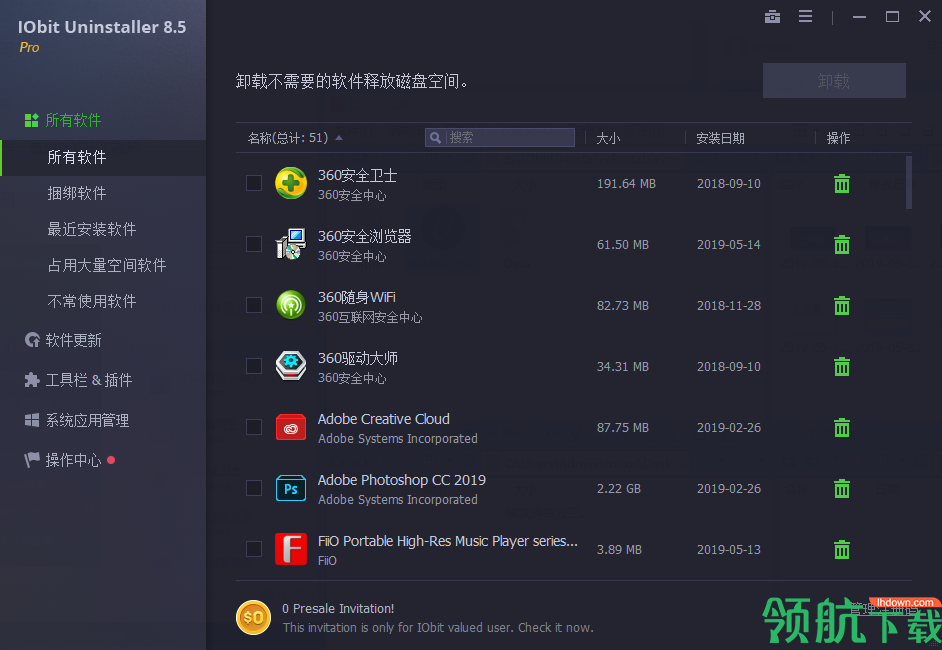Open 操作中心 section
The height and width of the screenshot is (650, 942).
point(73,460)
